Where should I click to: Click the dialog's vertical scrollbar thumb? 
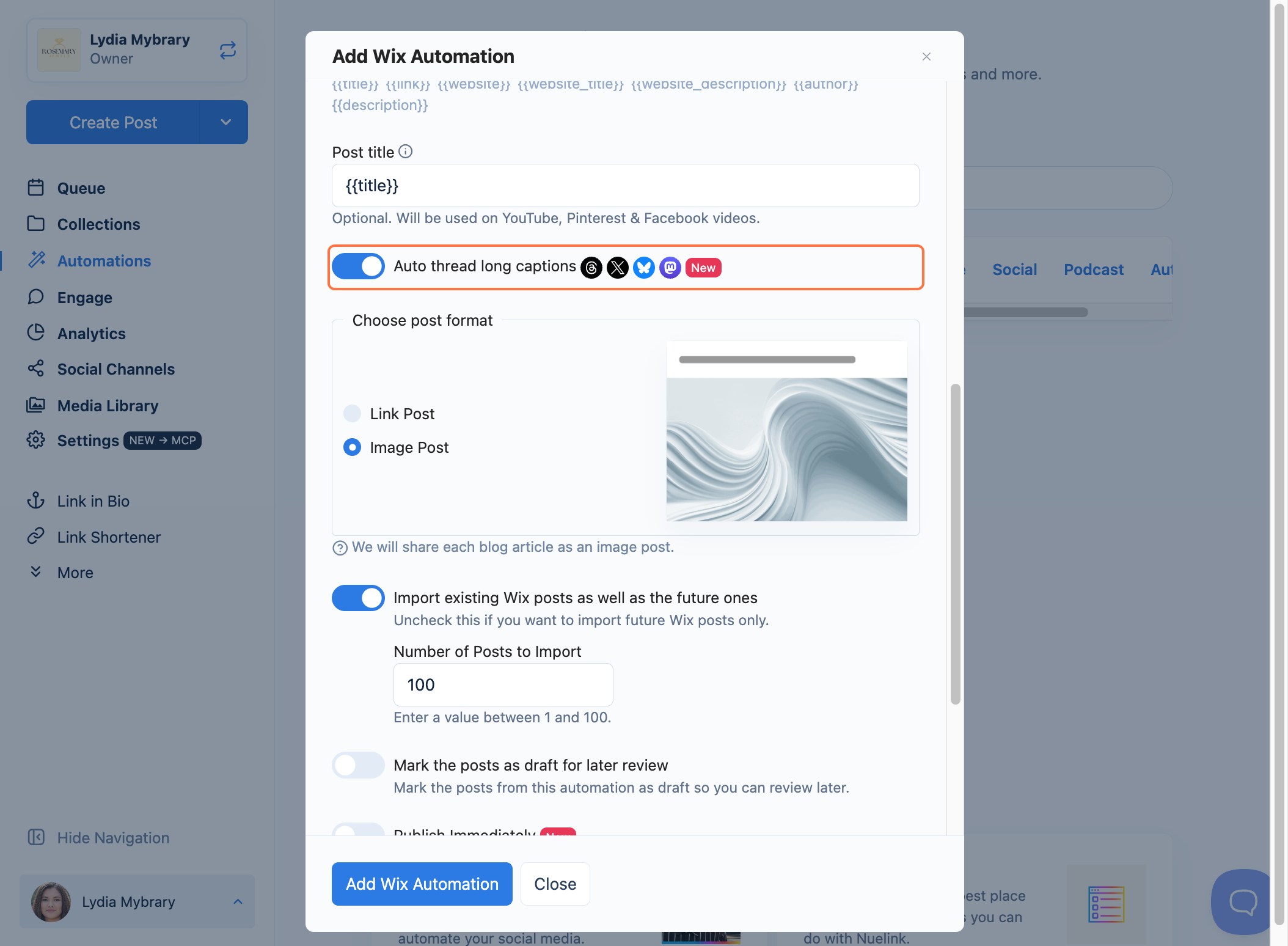coord(956,544)
